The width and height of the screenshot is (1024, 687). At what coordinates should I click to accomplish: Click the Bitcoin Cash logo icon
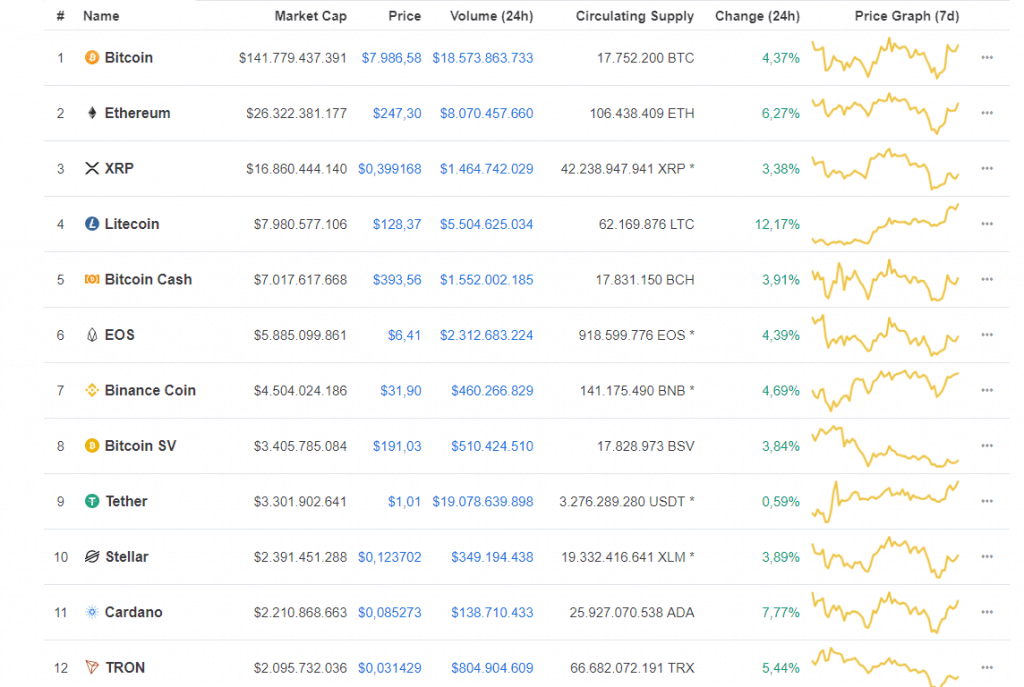click(x=92, y=280)
